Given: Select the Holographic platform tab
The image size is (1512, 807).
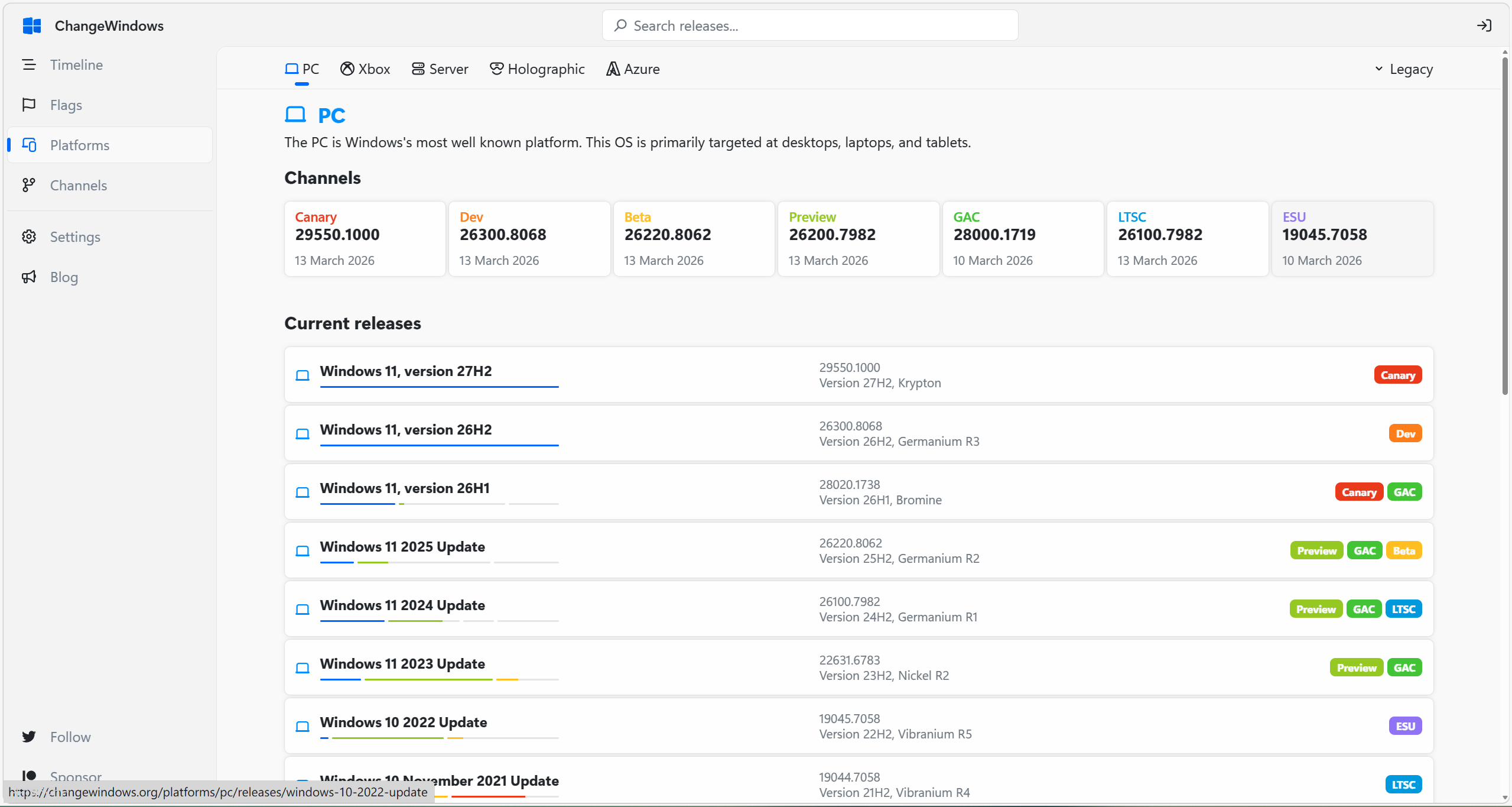Looking at the screenshot, I should coord(537,69).
